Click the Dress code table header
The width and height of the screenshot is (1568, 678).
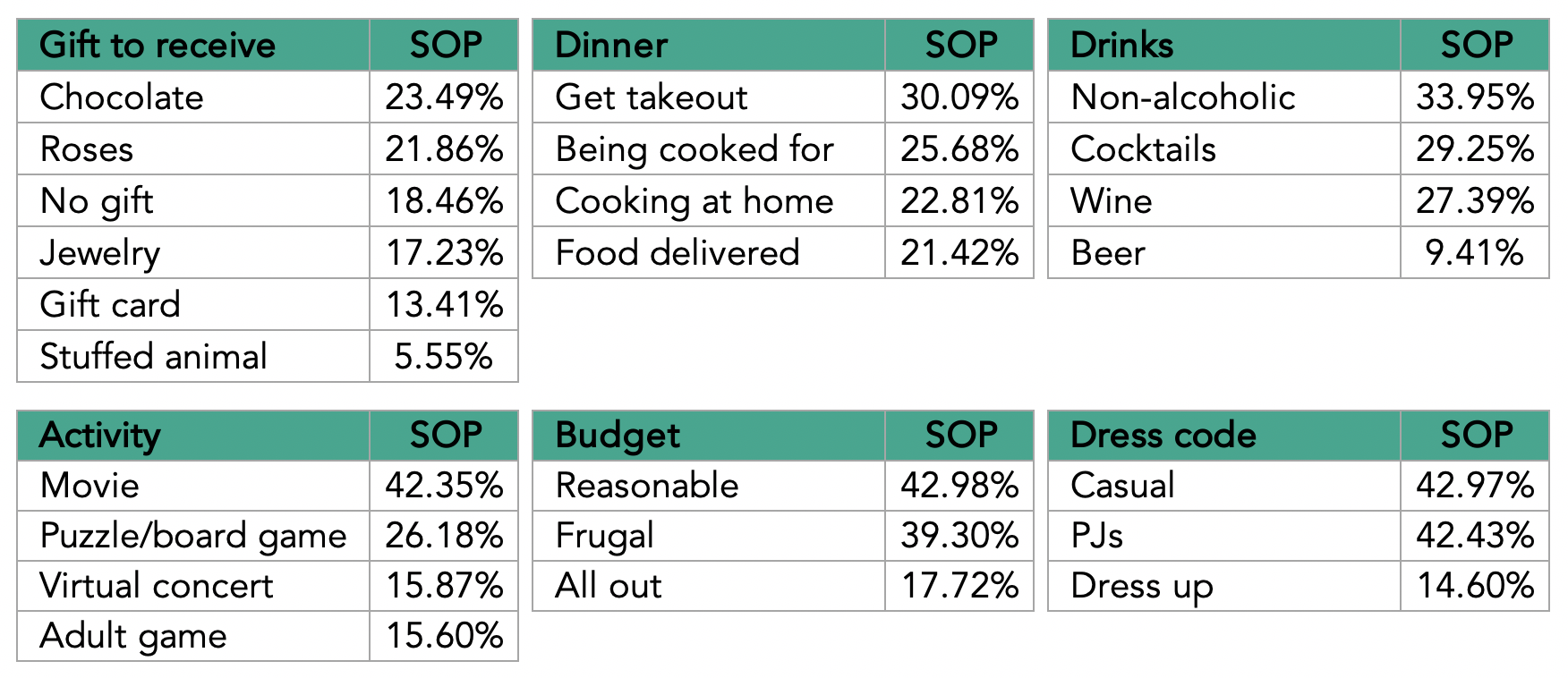1163,436
